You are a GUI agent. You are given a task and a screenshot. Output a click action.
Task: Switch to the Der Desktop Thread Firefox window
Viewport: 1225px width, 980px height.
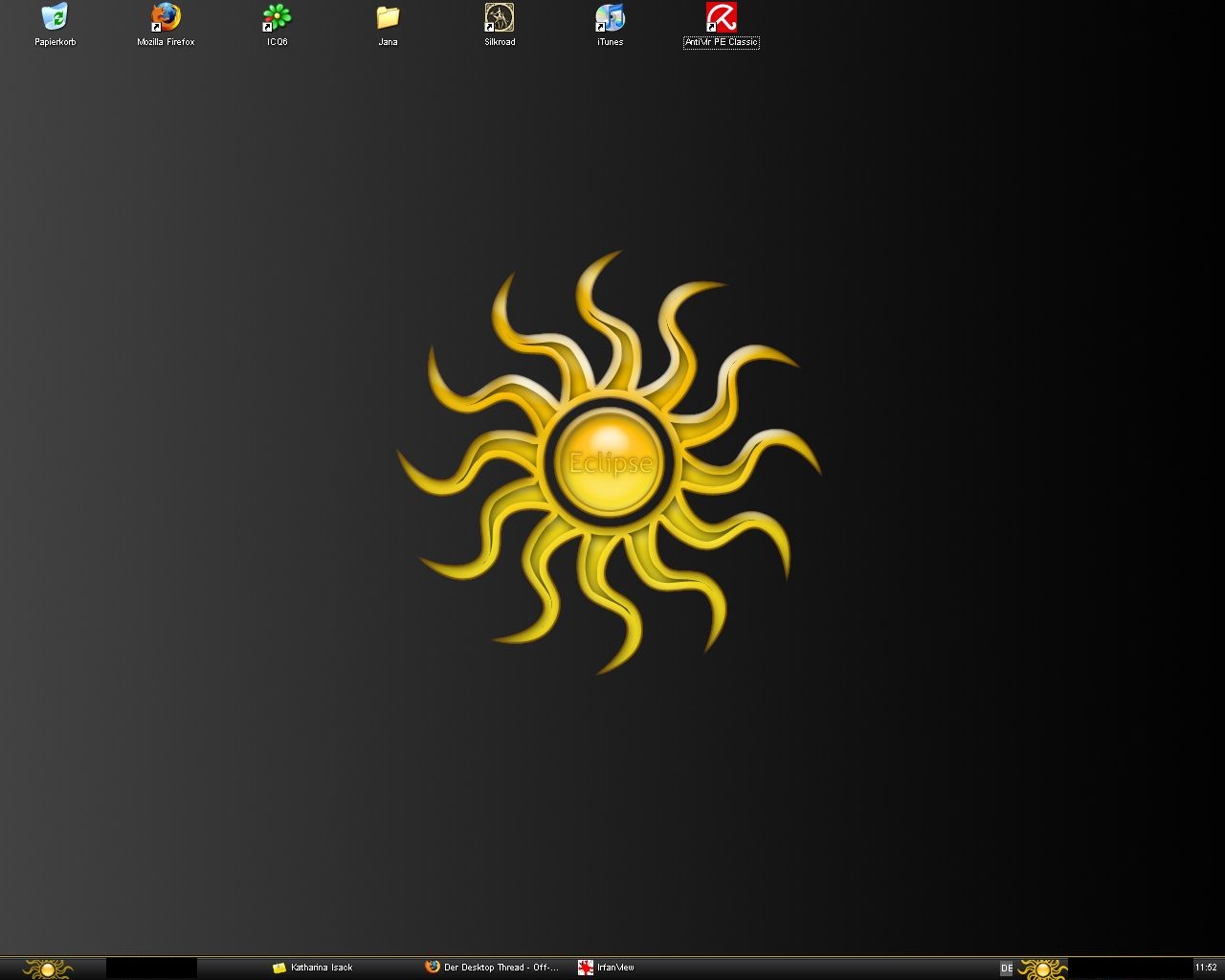pyautogui.click(x=493, y=968)
